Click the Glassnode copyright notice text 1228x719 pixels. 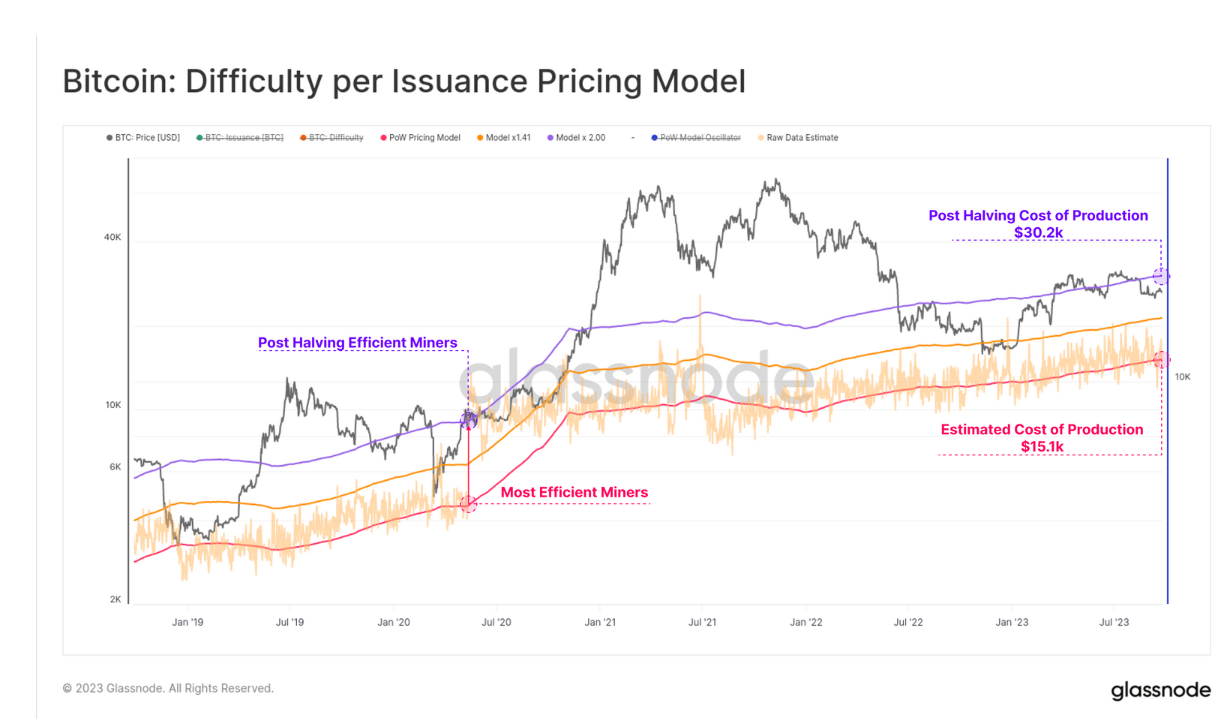click(168, 689)
